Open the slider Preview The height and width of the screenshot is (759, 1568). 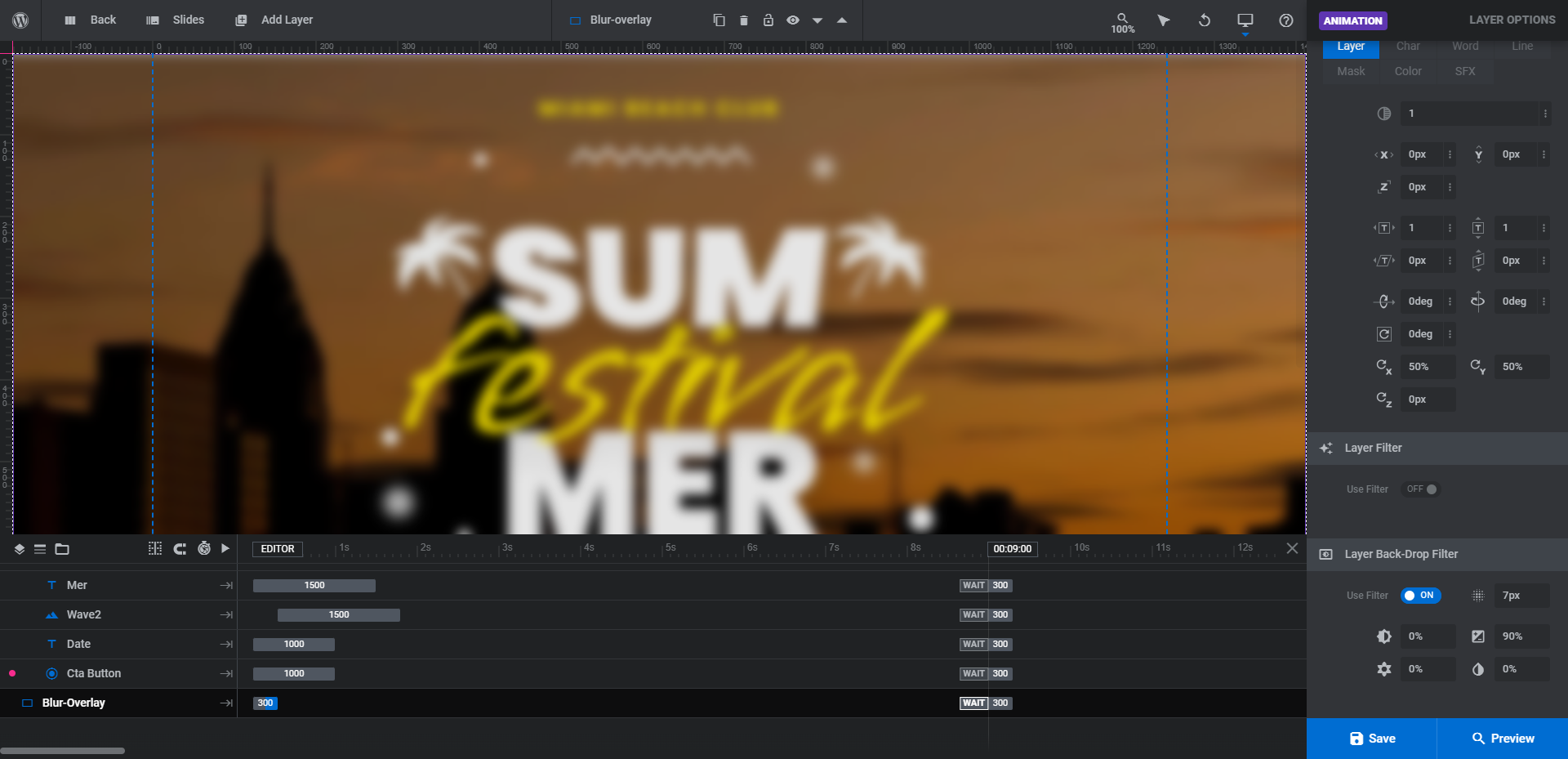pos(1503,739)
